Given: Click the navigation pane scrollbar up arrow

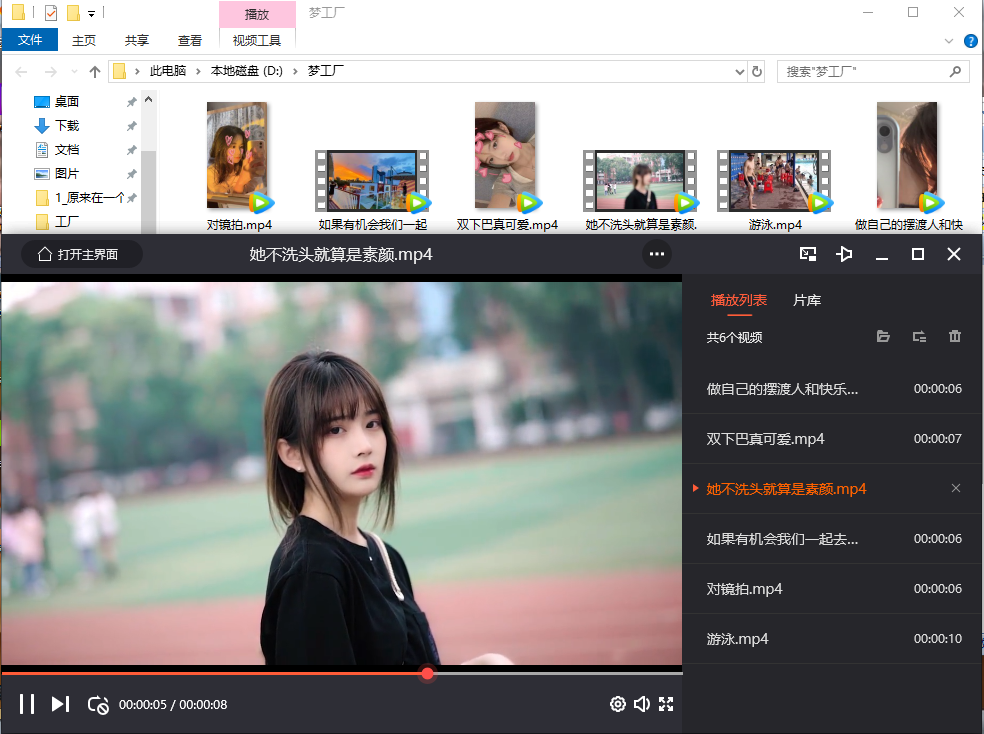Looking at the screenshot, I should tap(149, 99).
